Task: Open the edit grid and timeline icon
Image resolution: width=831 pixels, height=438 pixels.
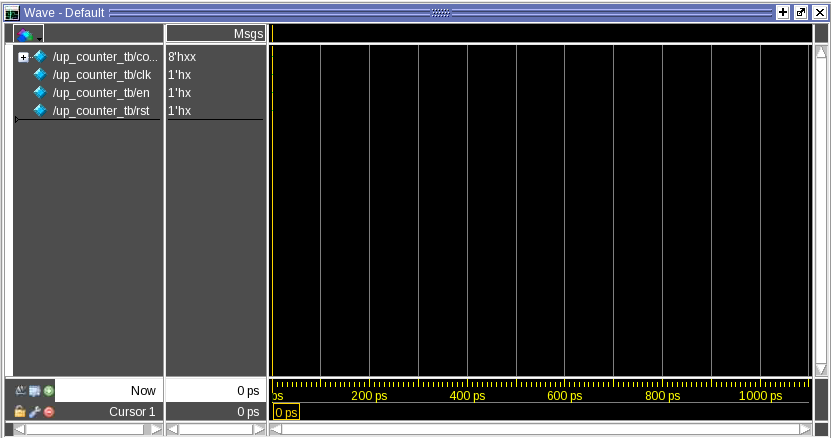Action: point(35,391)
